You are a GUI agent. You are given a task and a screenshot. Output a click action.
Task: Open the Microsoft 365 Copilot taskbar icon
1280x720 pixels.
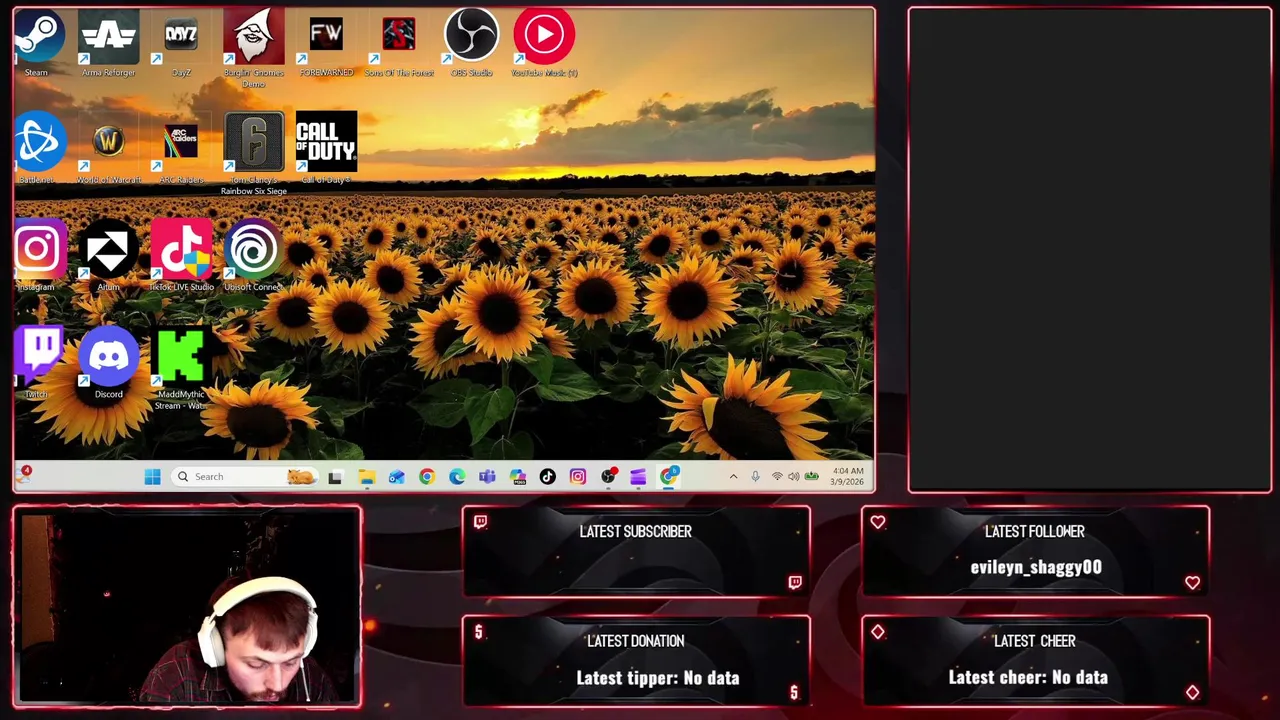point(517,477)
